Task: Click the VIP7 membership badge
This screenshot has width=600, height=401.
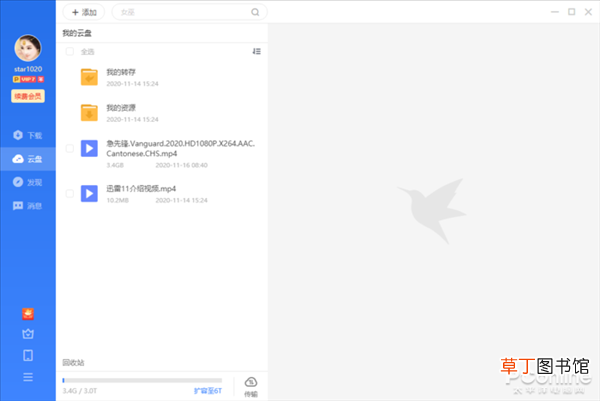Action: coord(28,79)
